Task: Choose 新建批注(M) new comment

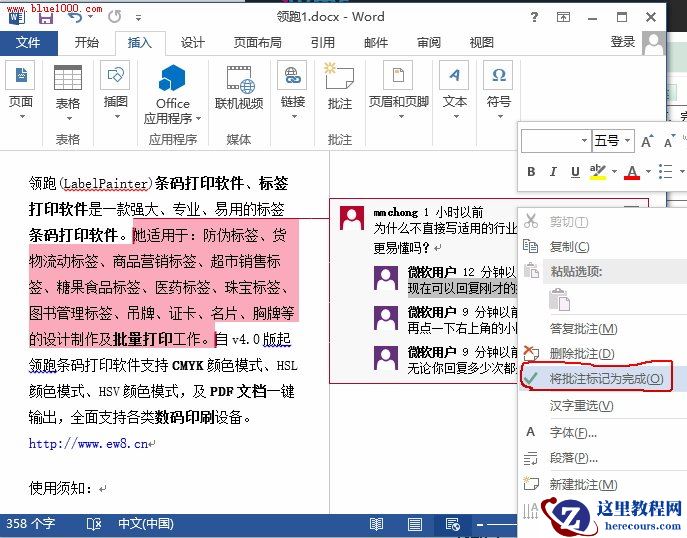Action: click(x=583, y=485)
